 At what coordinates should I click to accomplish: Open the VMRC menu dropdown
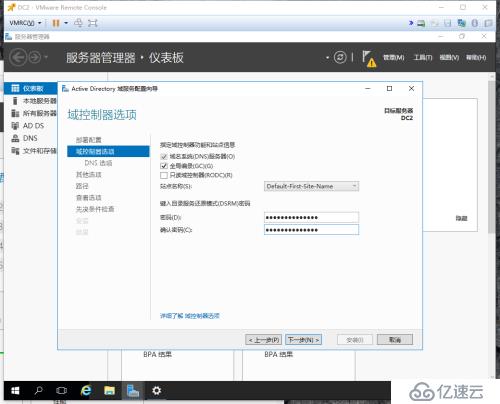pyautogui.click(x=25, y=23)
